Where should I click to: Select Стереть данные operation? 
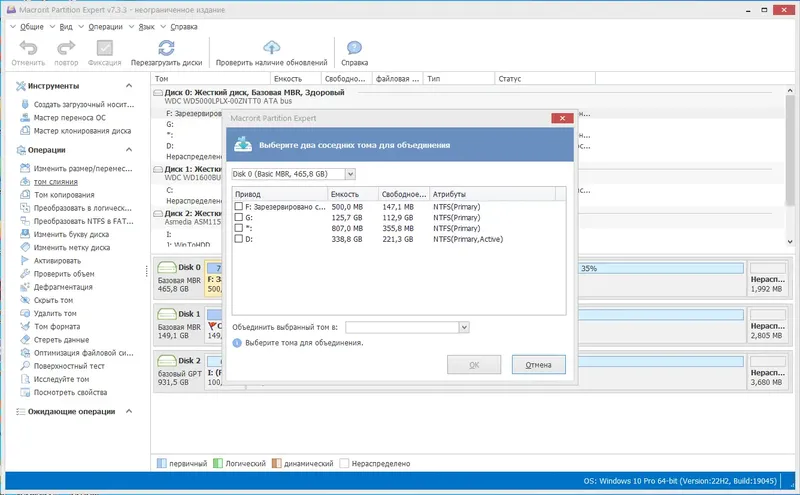(x=61, y=340)
